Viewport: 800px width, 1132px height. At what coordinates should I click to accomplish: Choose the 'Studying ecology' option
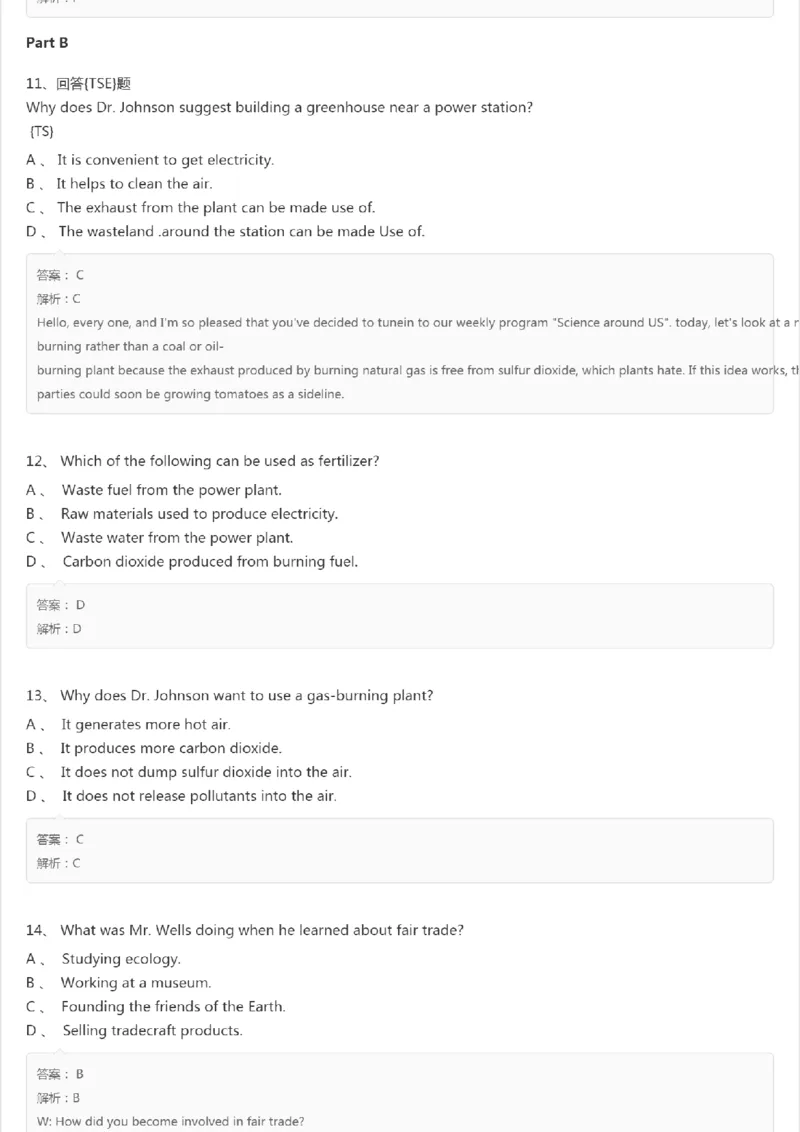[121, 960]
